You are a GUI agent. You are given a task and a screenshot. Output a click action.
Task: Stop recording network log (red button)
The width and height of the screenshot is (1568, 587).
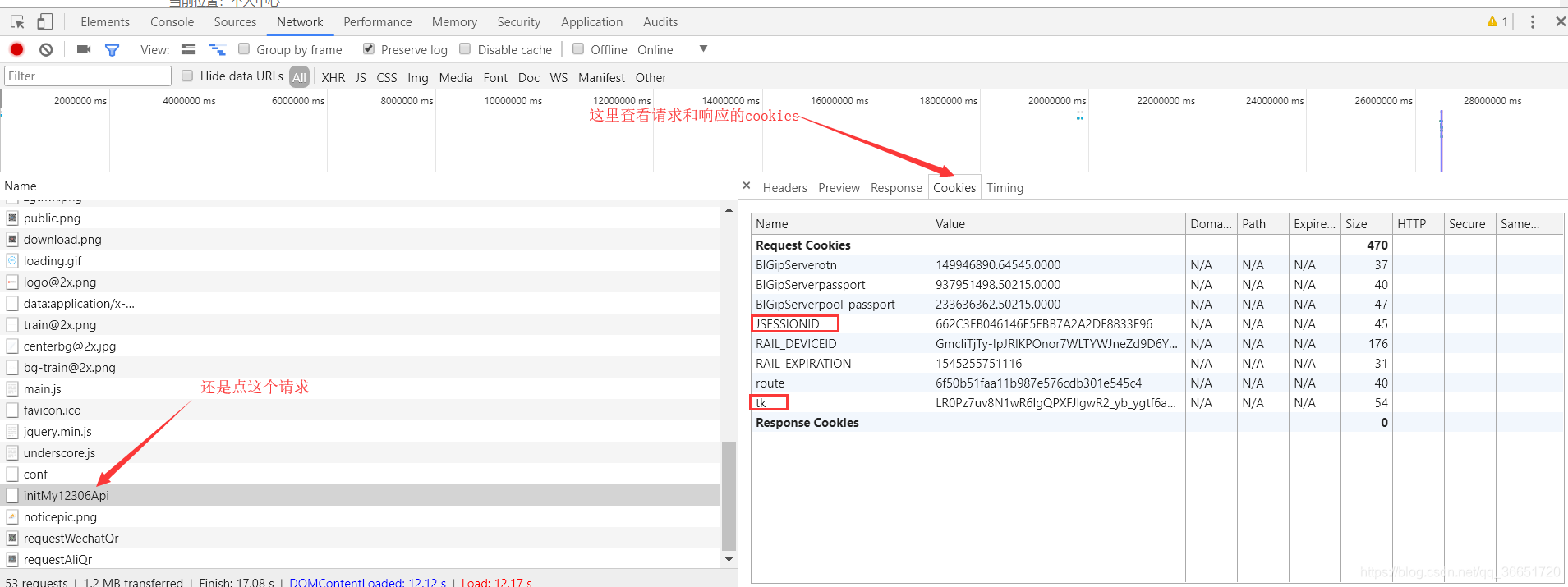[16, 49]
